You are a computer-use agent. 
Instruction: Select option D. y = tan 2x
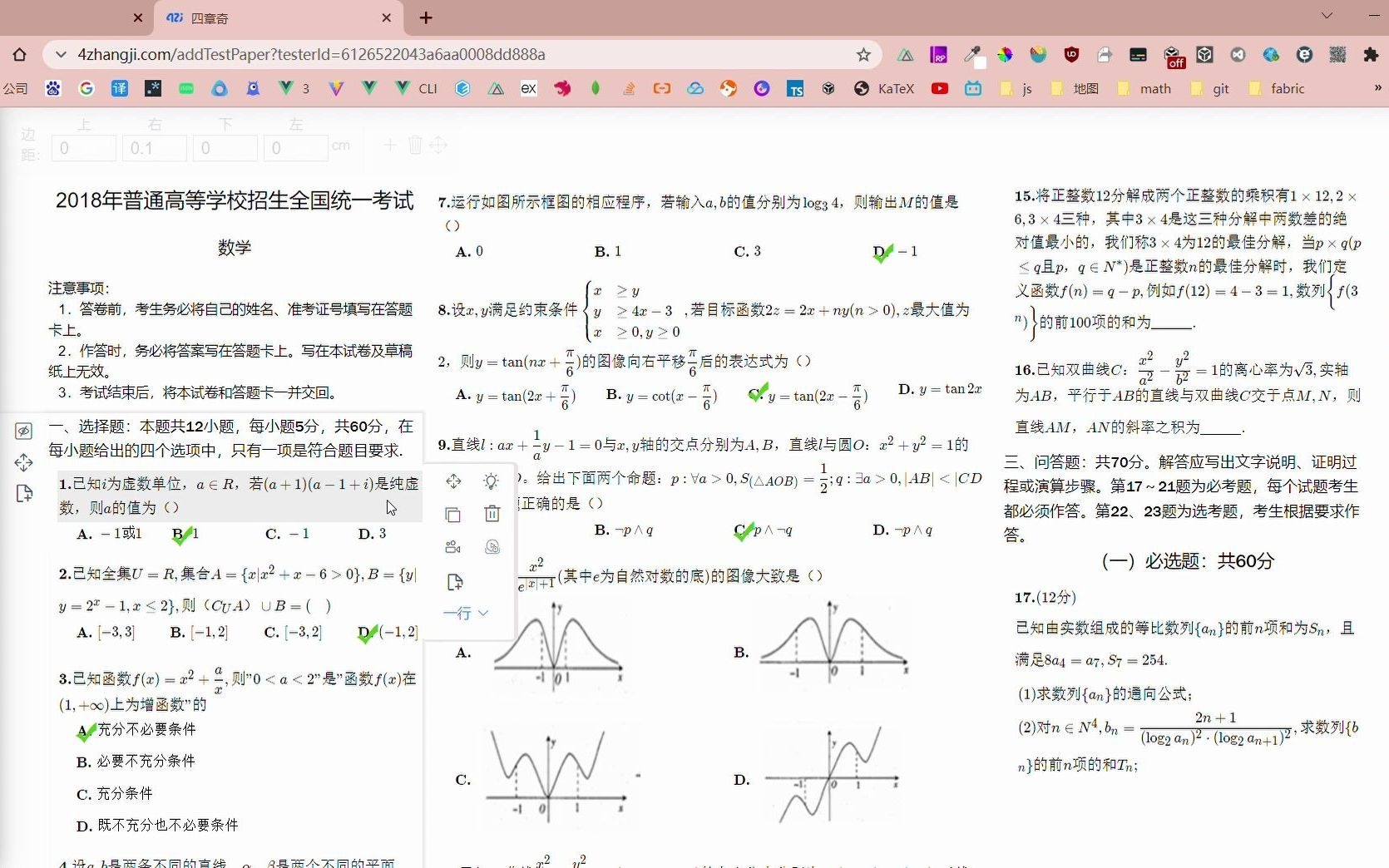[940, 389]
